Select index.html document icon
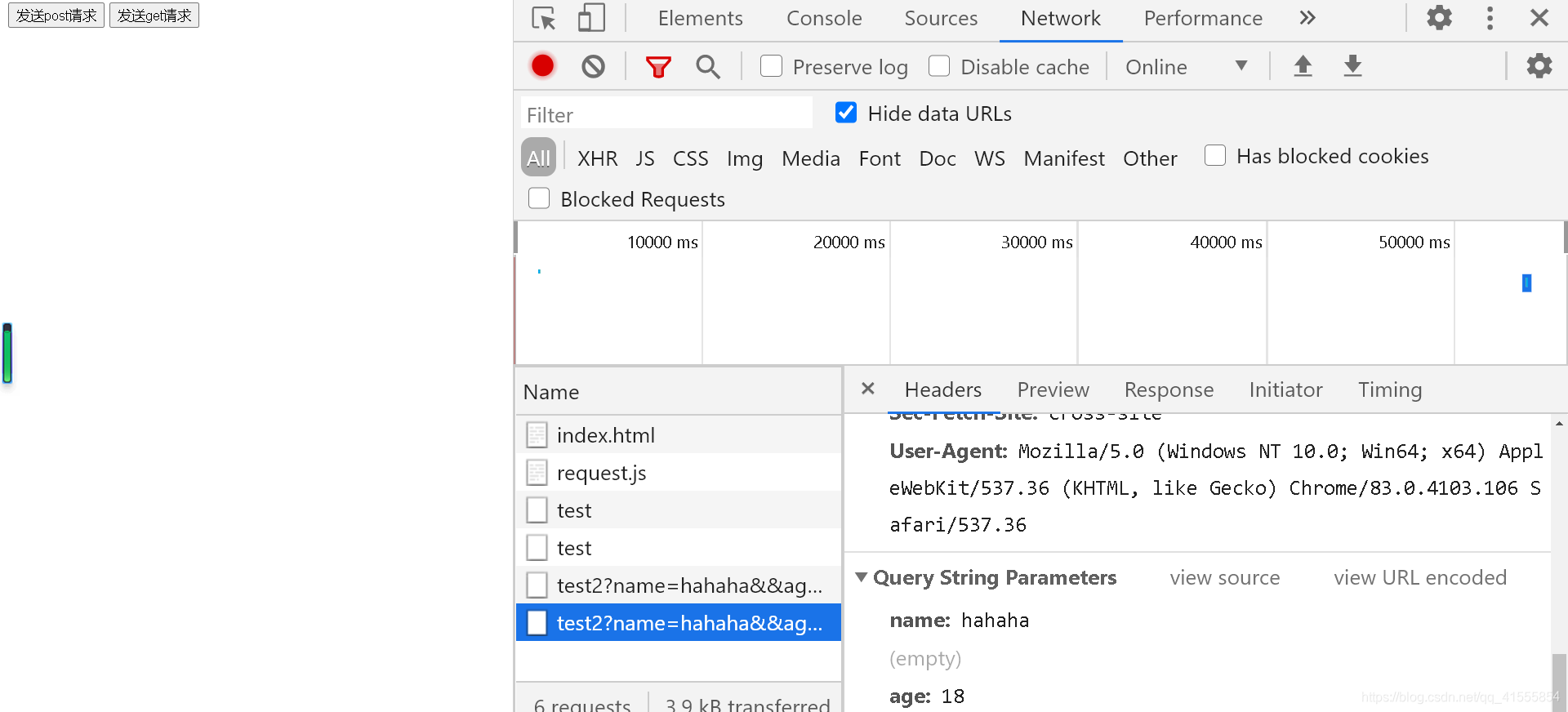Viewport: 1568px width, 712px height. (537, 435)
